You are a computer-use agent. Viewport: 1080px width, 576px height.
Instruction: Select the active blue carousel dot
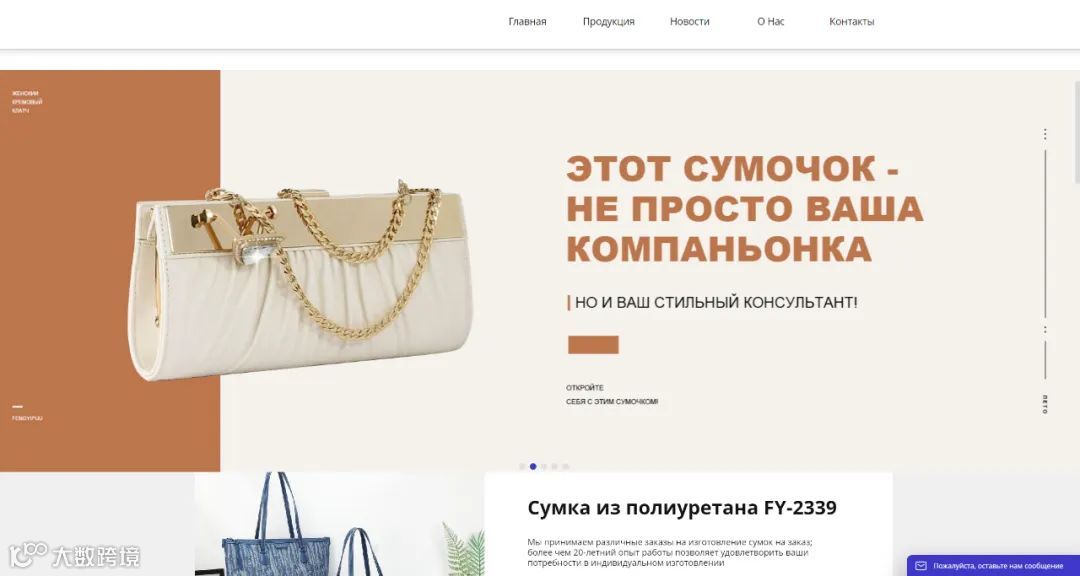(533, 466)
